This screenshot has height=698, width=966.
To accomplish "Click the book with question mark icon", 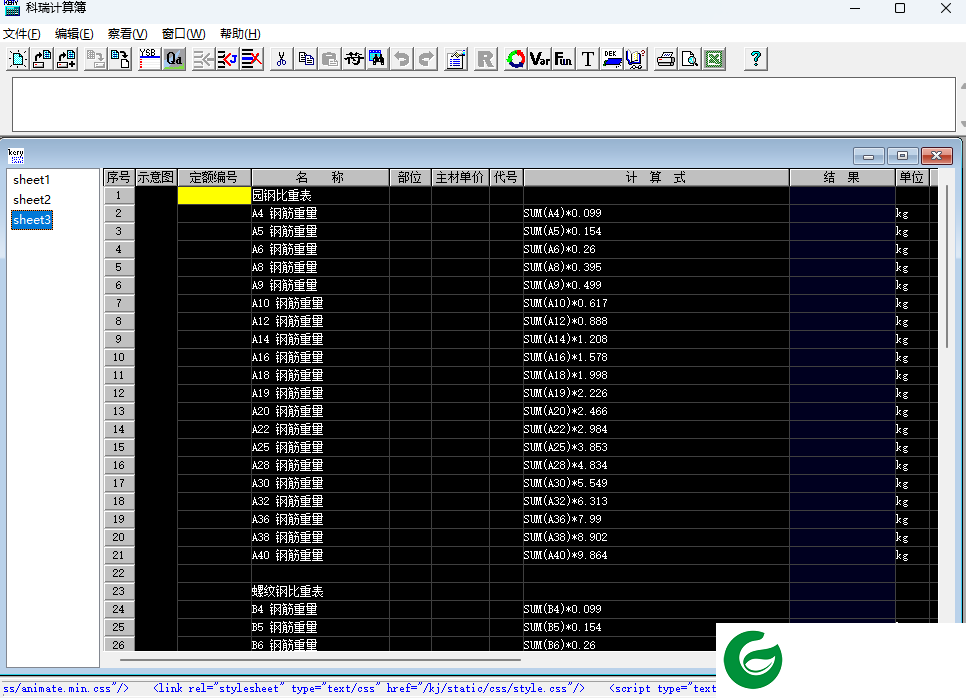I will [x=636, y=59].
